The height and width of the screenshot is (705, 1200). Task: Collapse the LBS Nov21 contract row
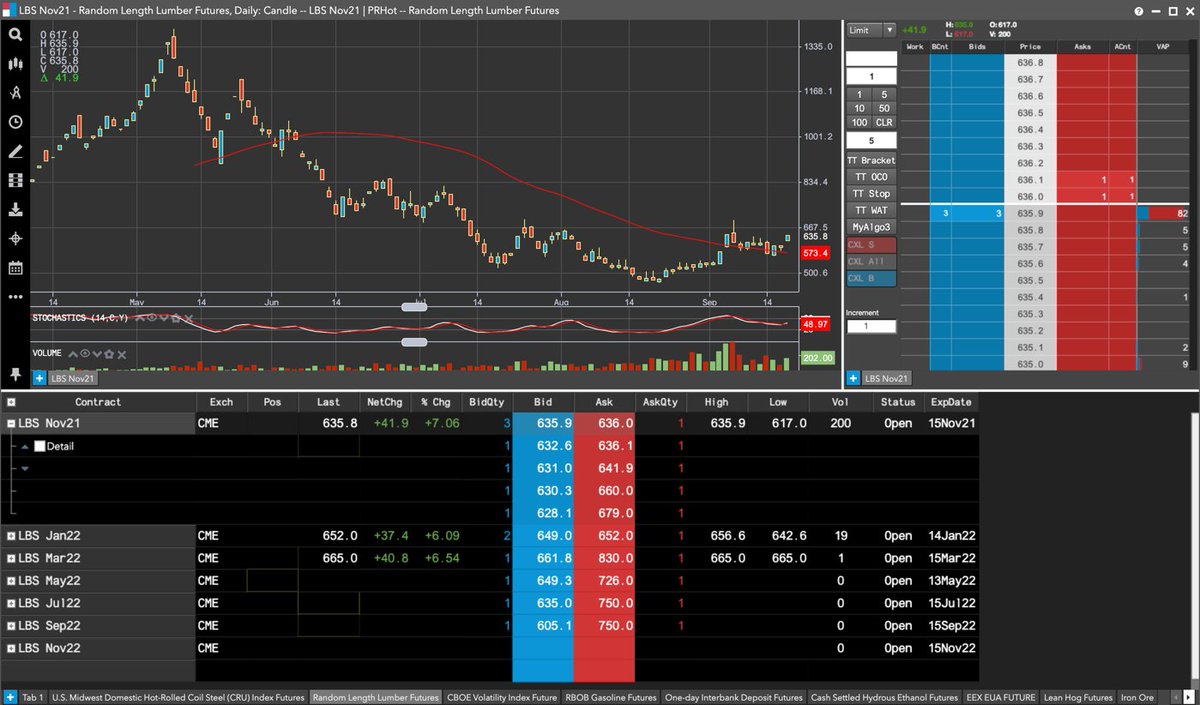click(x=11, y=424)
